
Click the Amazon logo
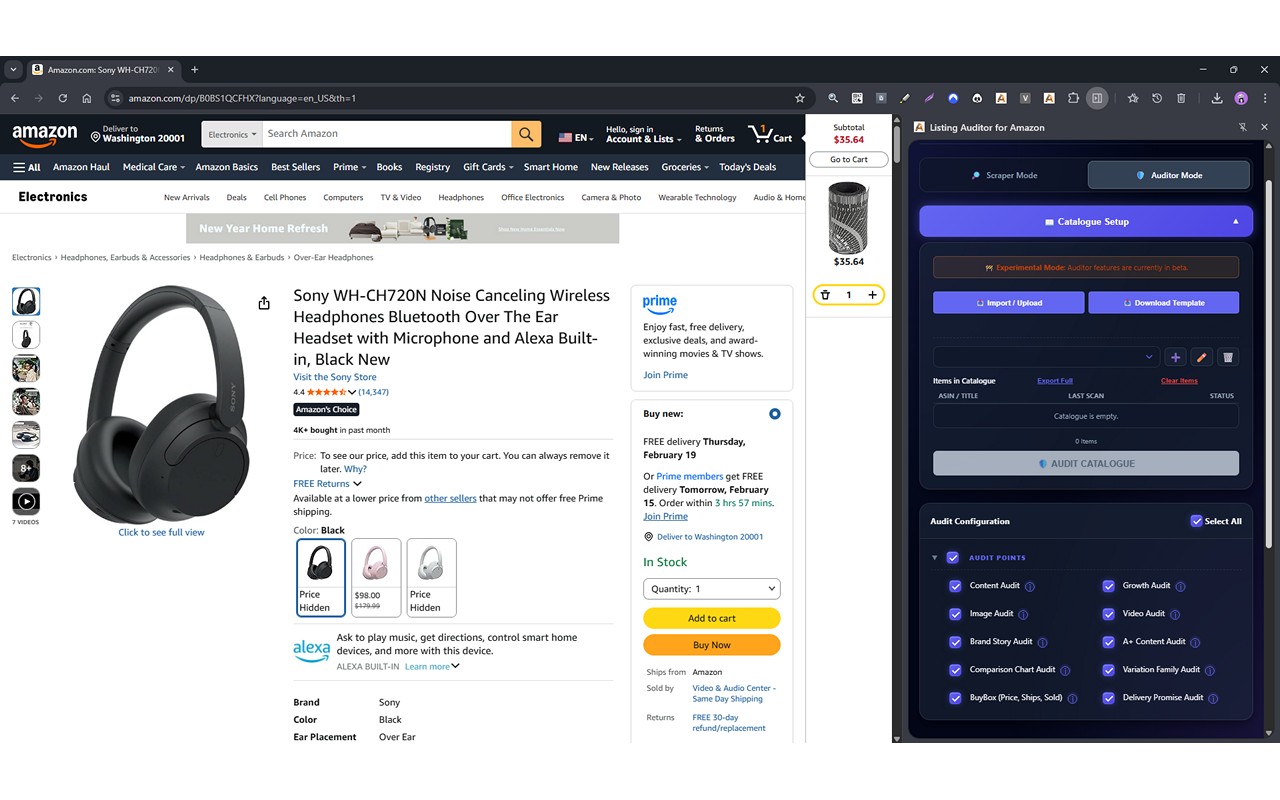click(45, 134)
